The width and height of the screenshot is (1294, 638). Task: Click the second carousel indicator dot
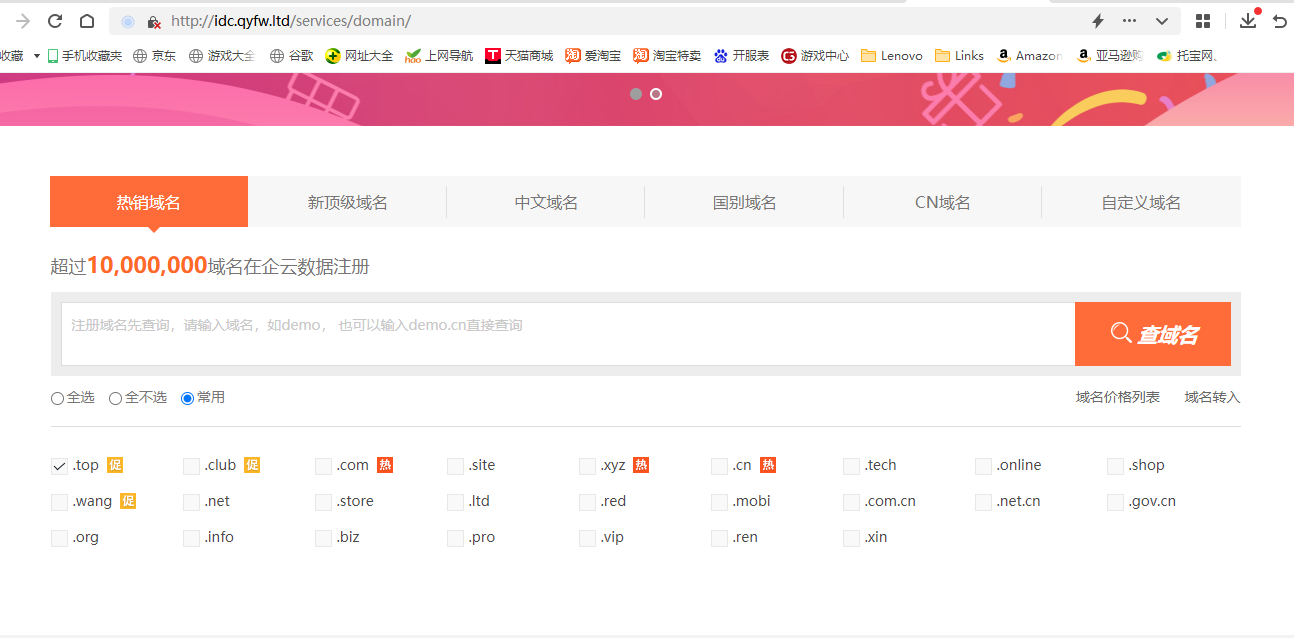click(656, 94)
